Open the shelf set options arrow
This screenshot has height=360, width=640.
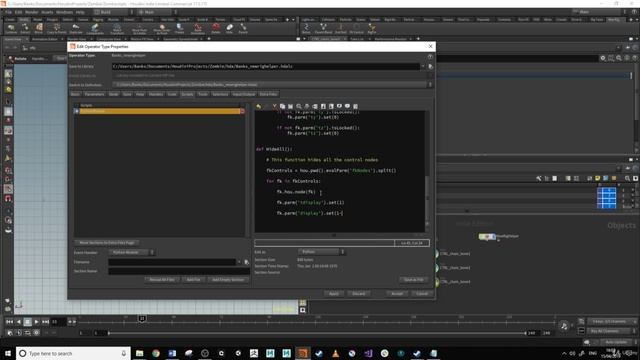point(293,19)
